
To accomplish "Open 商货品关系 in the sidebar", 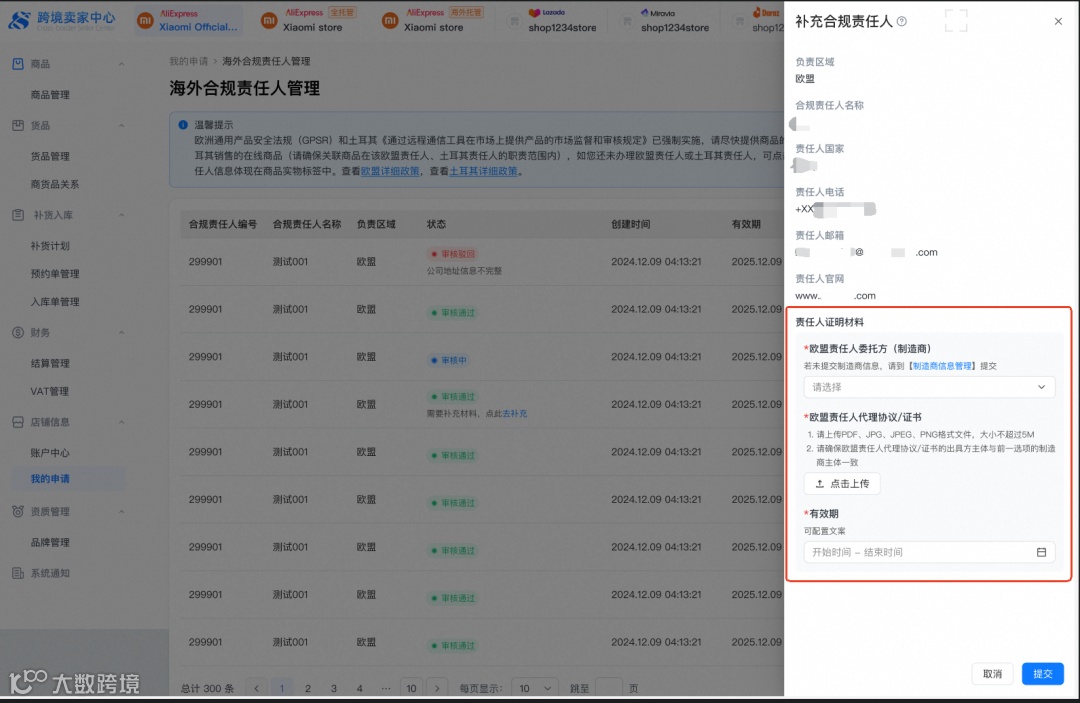I will pyautogui.click(x=54, y=184).
